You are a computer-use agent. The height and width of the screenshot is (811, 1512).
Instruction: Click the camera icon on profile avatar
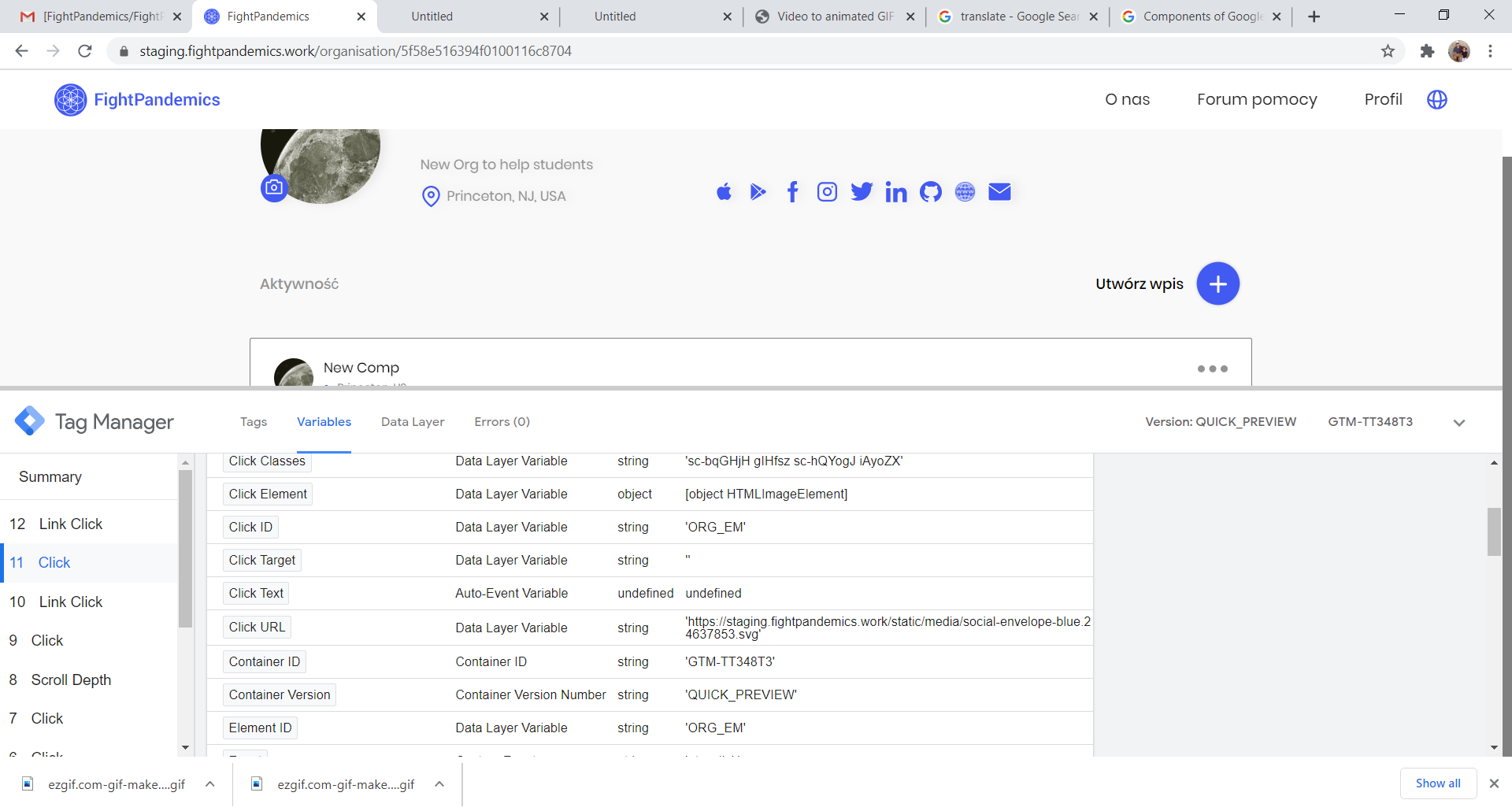coord(274,187)
